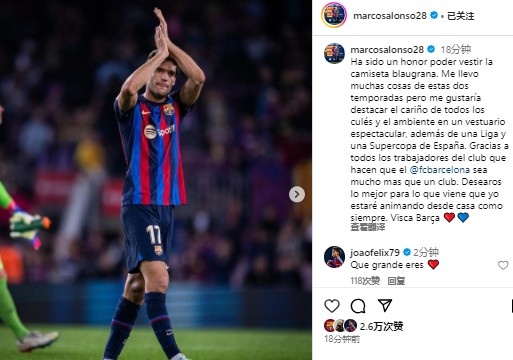Click the main post photo
513x360 pixels.
point(156,180)
